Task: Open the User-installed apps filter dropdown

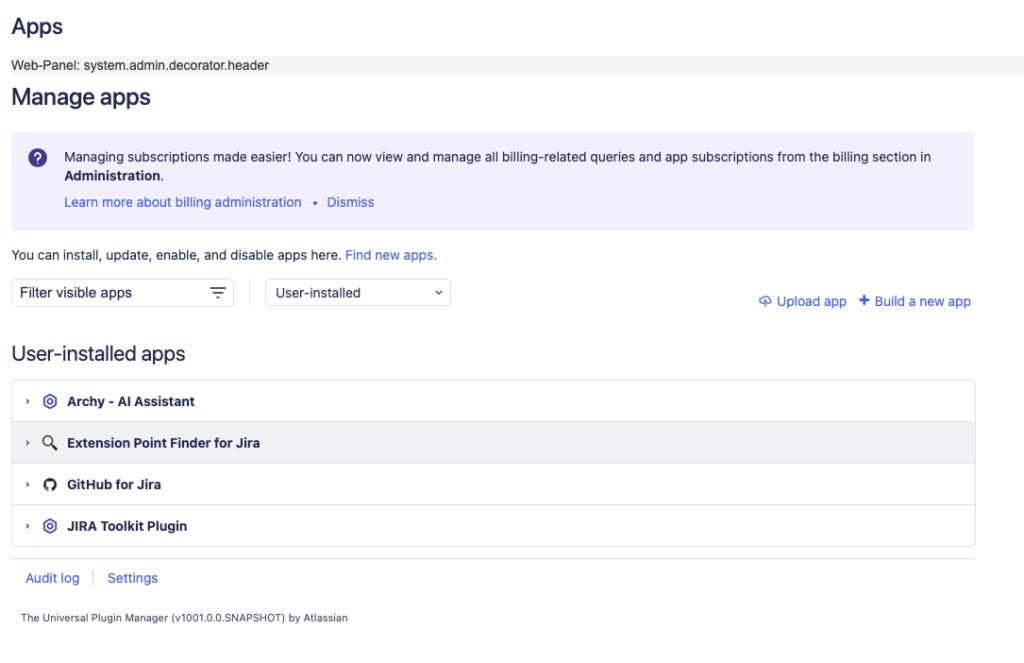Action: coord(358,293)
